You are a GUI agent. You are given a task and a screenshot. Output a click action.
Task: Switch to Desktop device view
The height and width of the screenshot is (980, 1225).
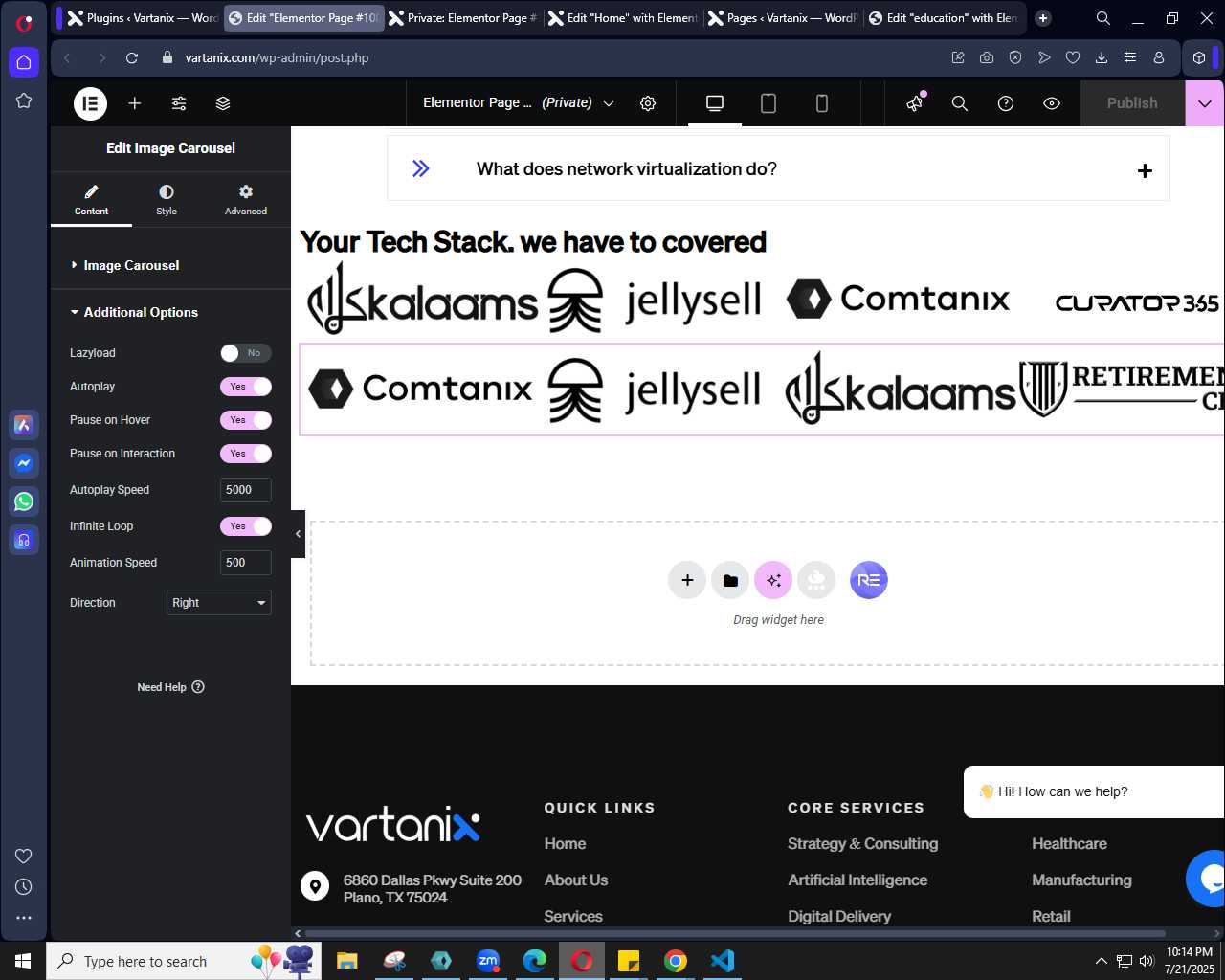coord(715,103)
